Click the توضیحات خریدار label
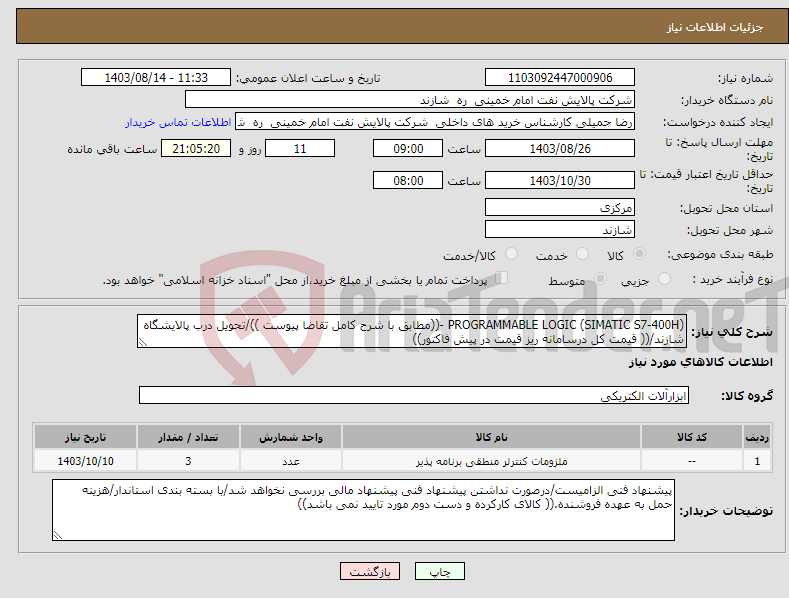This screenshot has width=789, height=598. [726, 511]
